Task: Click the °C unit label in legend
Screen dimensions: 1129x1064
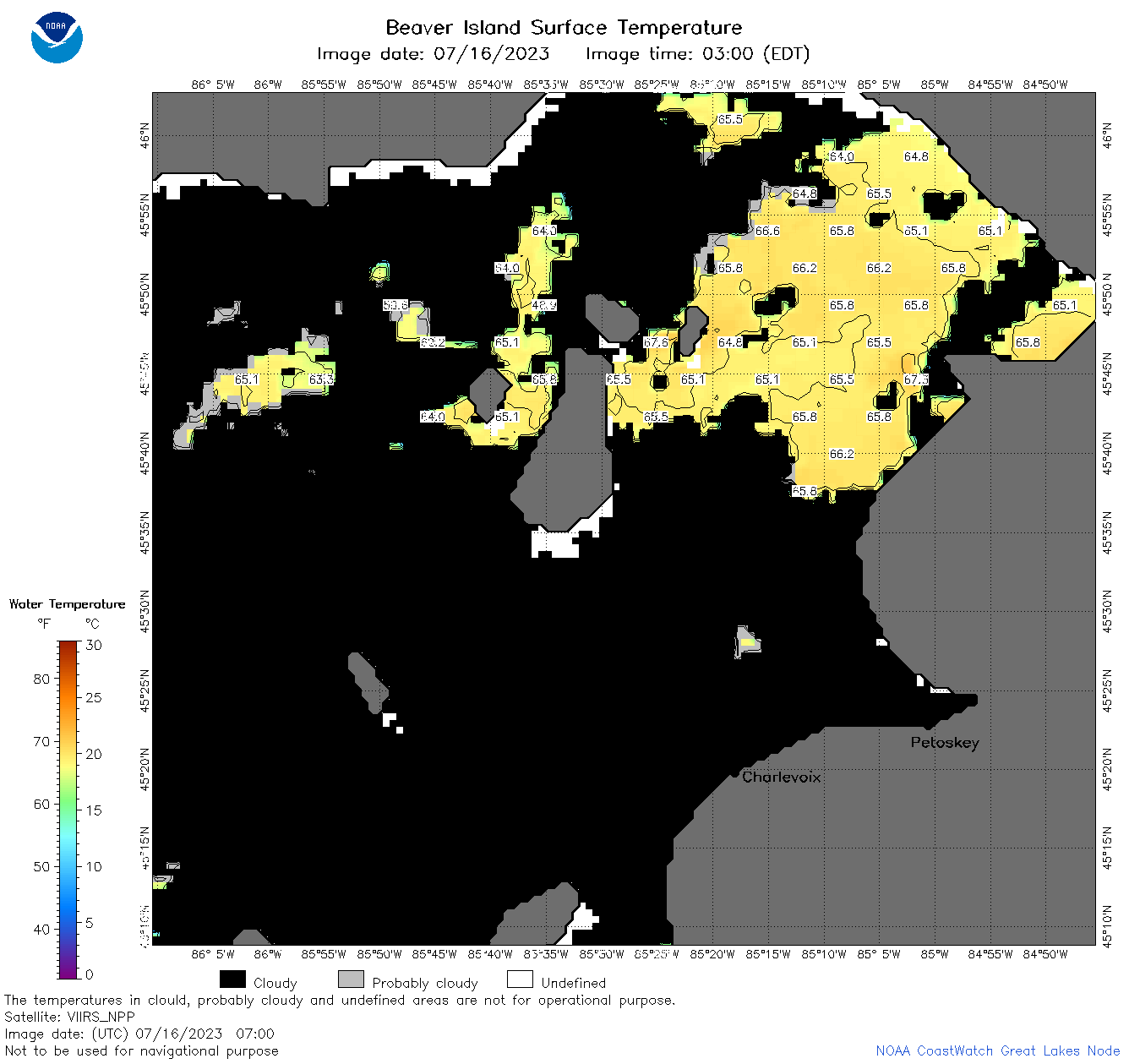Action: (x=92, y=624)
